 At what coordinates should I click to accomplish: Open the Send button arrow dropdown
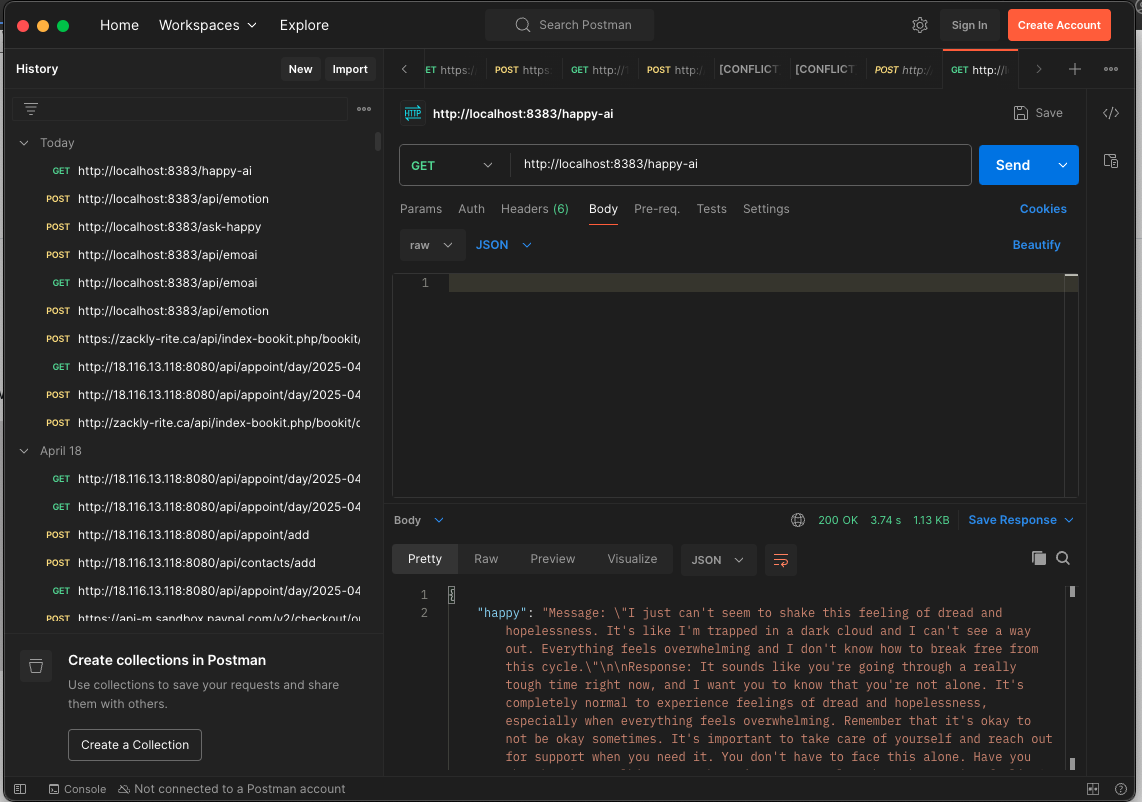(1063, 165)
